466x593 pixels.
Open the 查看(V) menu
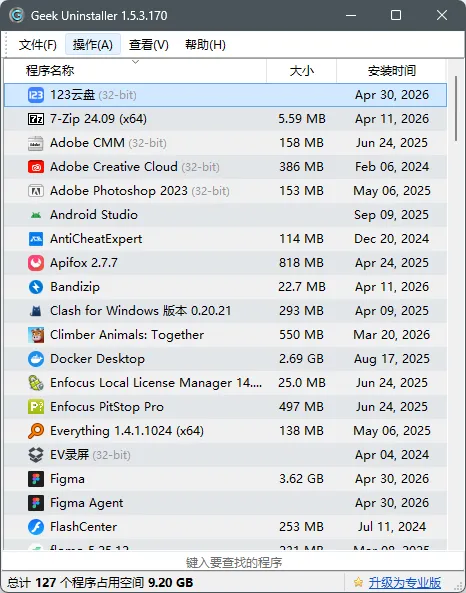pyautogui.click(x=149, y=45)
